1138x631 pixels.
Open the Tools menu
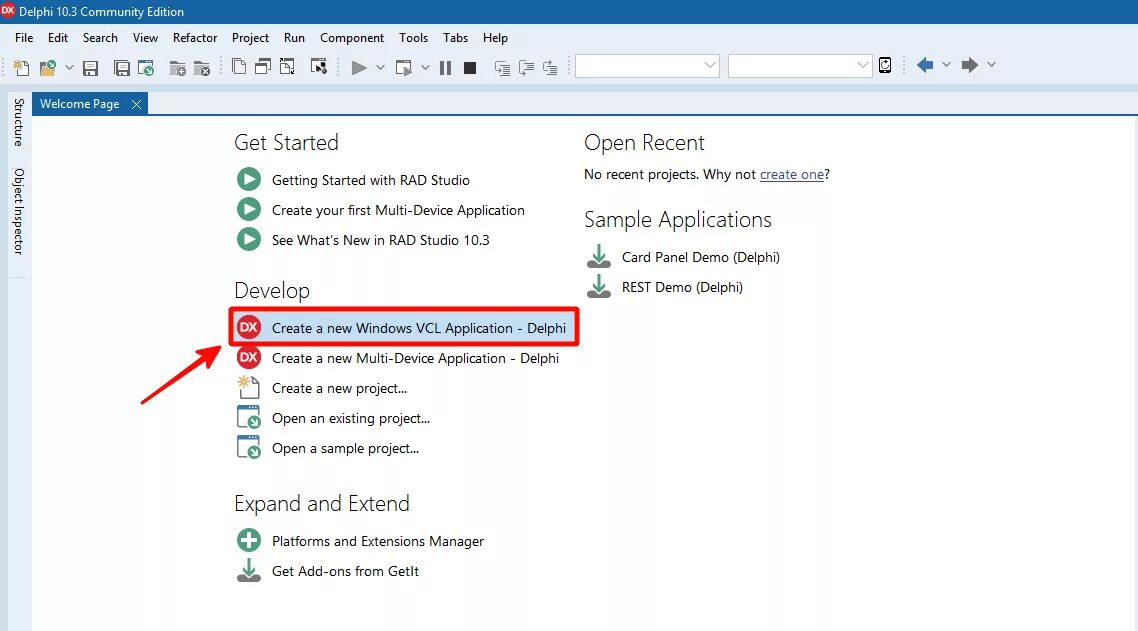414,38
